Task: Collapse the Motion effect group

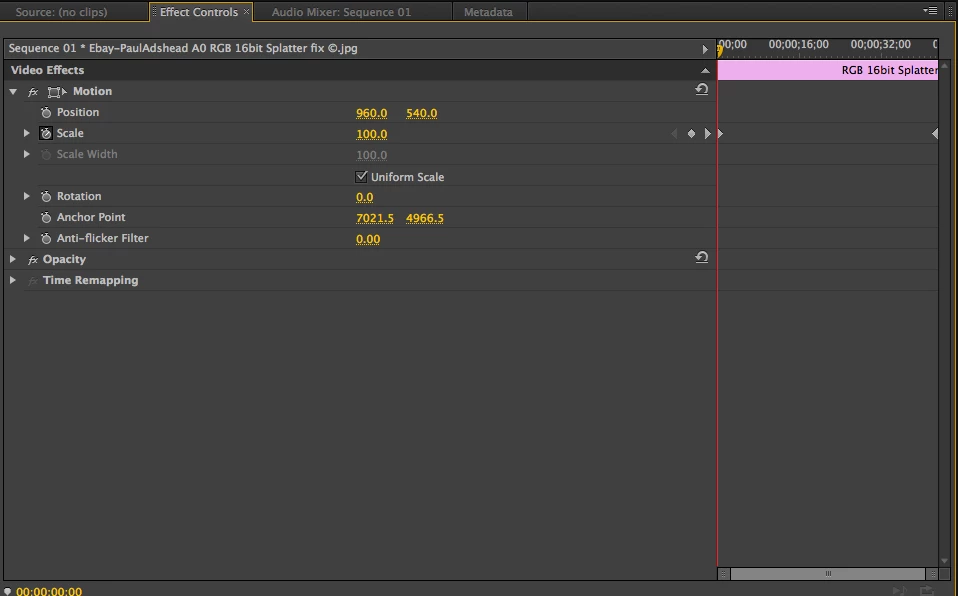Action: coord(13,92)
